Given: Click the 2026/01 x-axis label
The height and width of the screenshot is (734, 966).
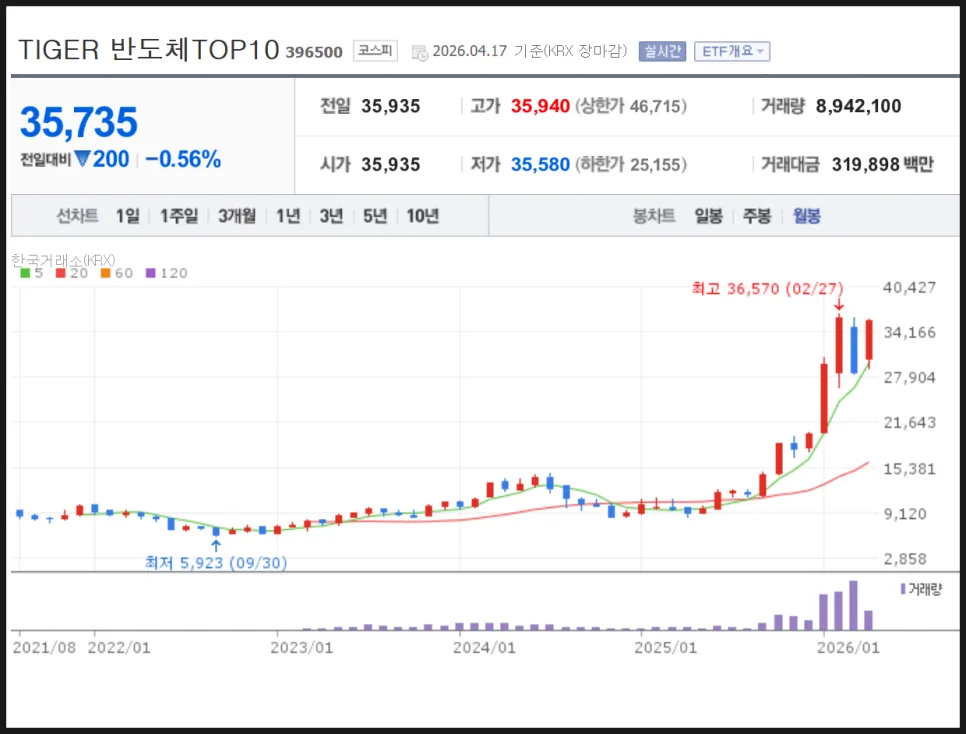Looking at the screenshot, I should (848, 648).
